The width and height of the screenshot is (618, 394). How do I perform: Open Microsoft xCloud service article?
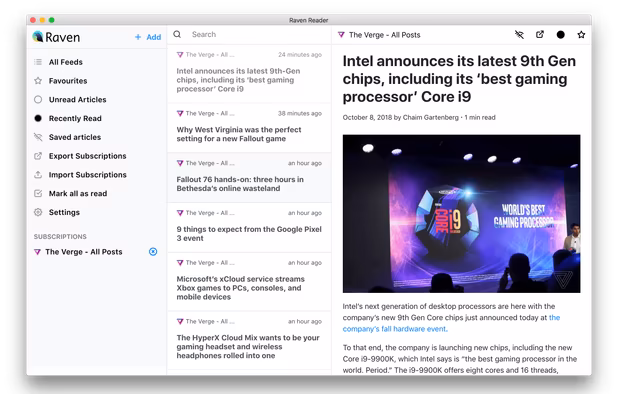(x=249, y=282)
